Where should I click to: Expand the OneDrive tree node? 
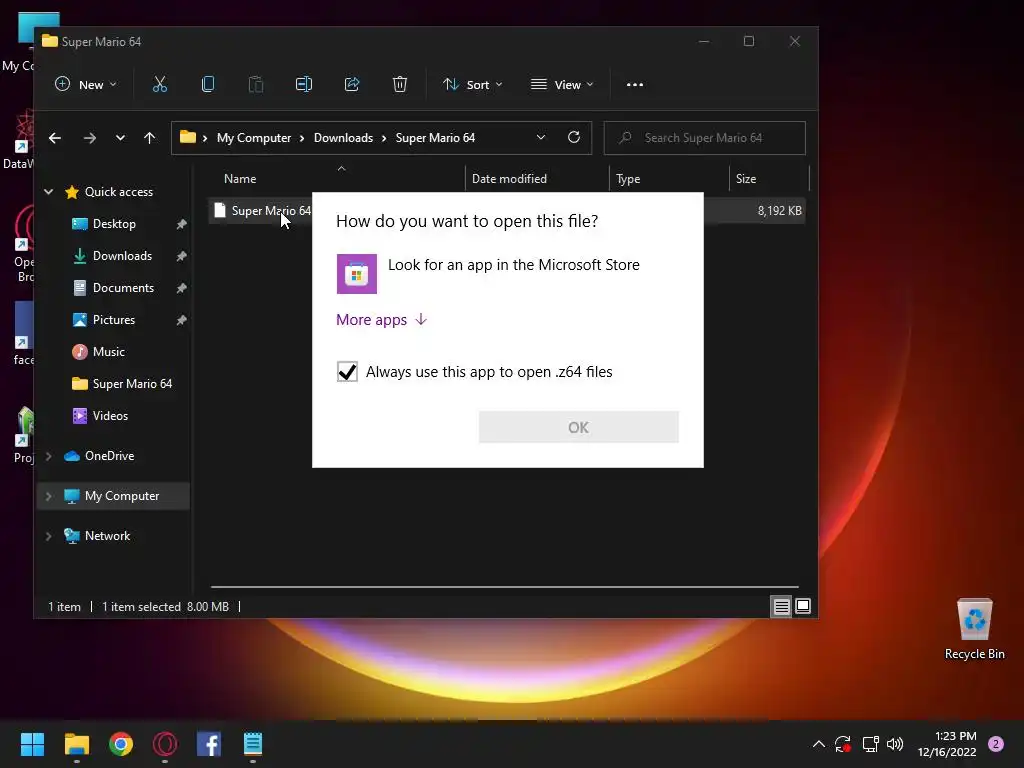point(48,456)
